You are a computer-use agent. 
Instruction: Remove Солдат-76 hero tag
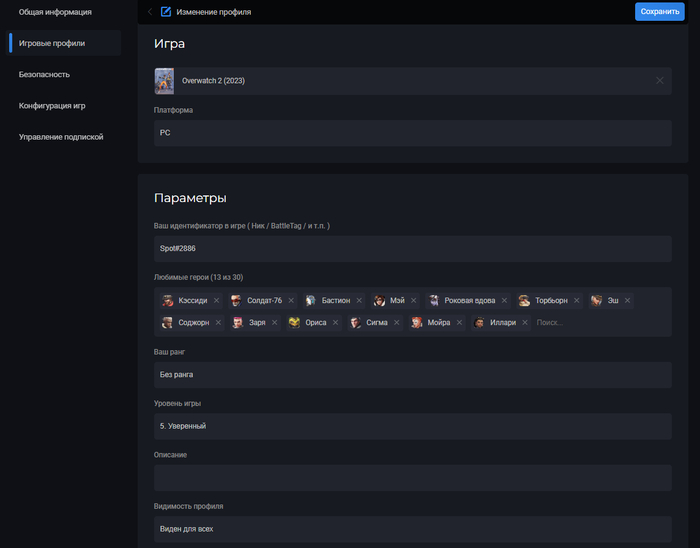pyautogui.click(x=290, y=300)
